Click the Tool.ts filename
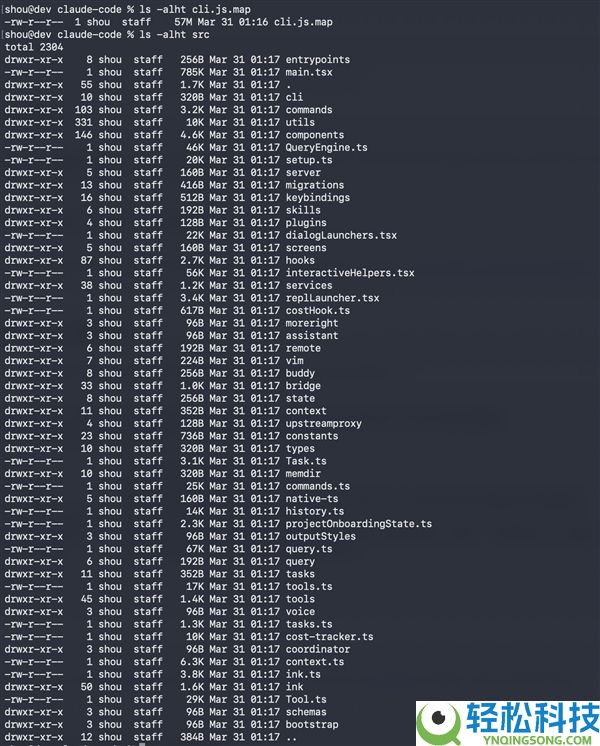Viewport: 600px width, 746px height. point(306,699)
